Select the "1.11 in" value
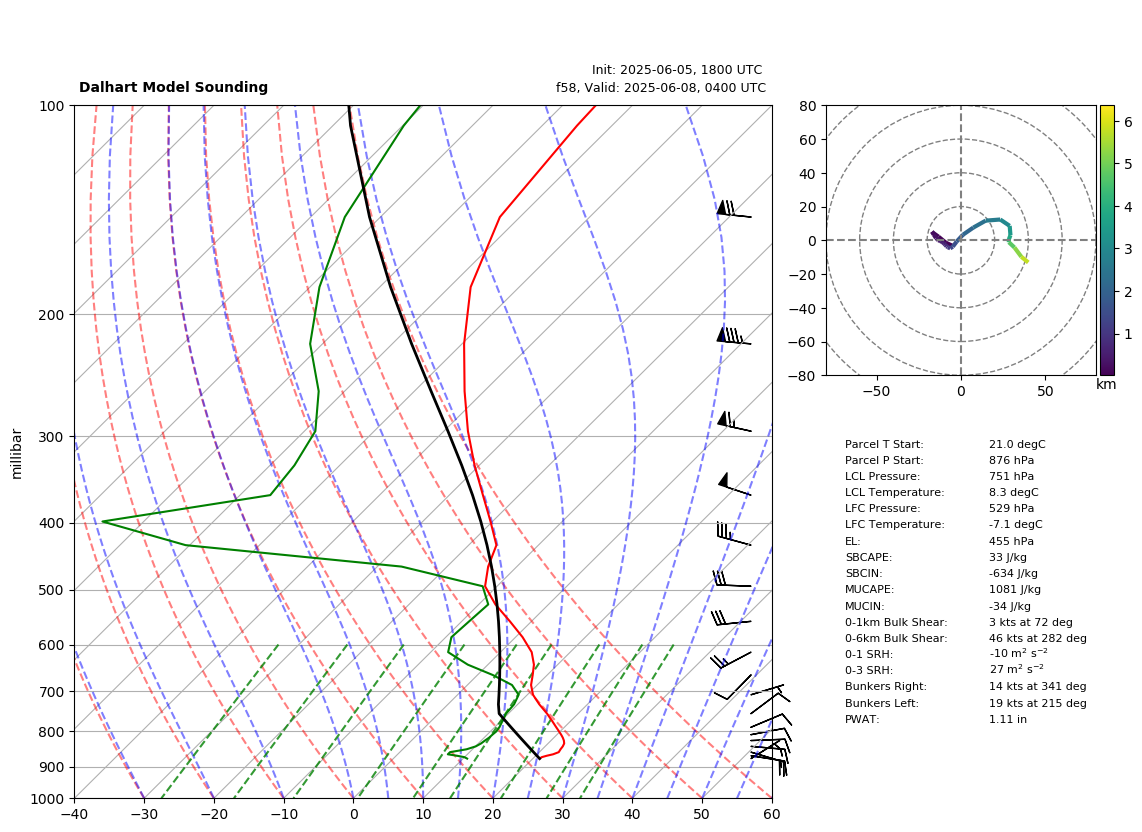This screenshot has height=832, width=1142. point(1008,719)
